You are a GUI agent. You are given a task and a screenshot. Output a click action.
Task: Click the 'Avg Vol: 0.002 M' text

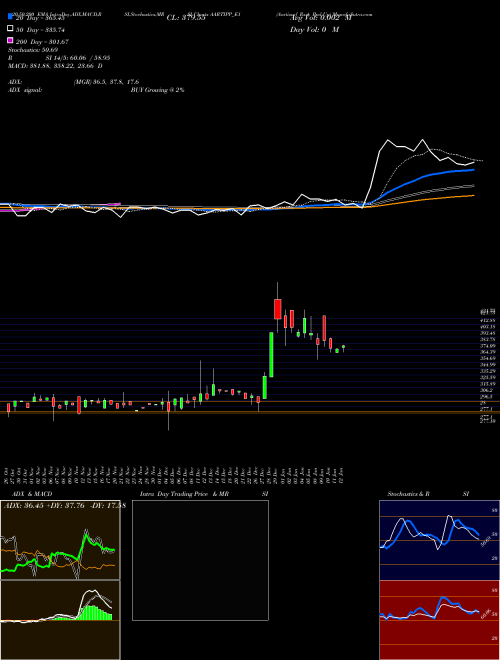click(320, 18)
